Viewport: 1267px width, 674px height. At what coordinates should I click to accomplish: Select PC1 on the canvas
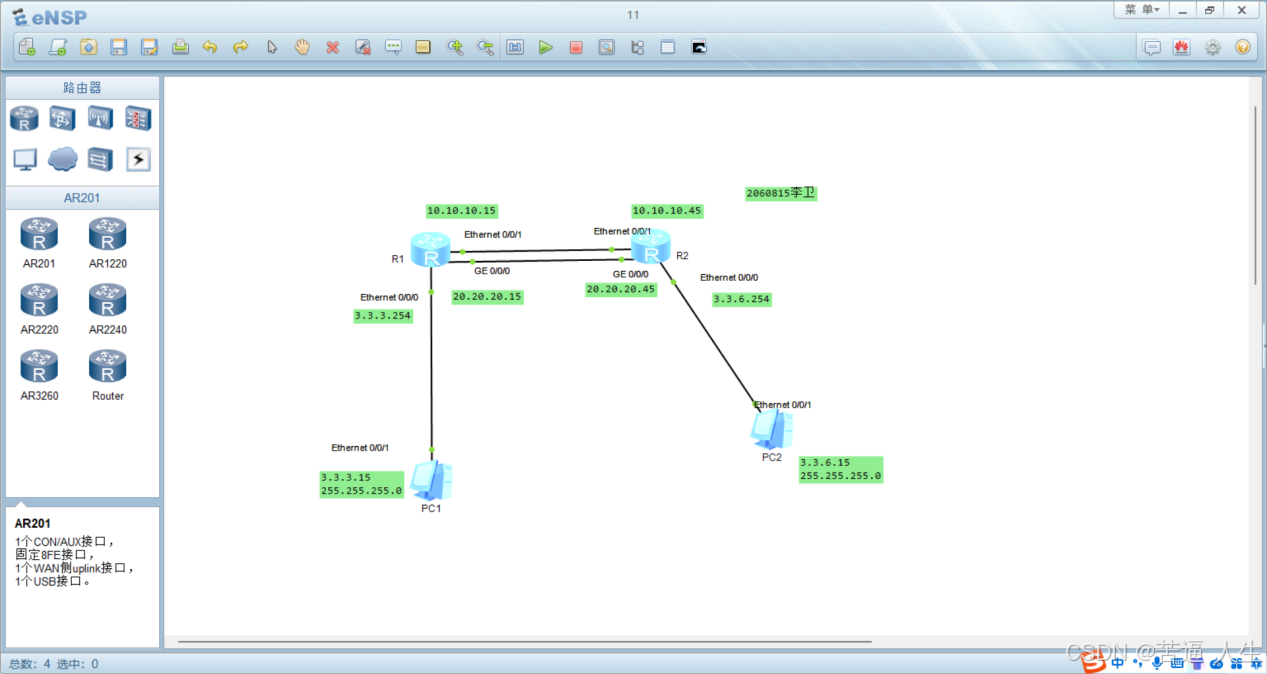point(431,481)
